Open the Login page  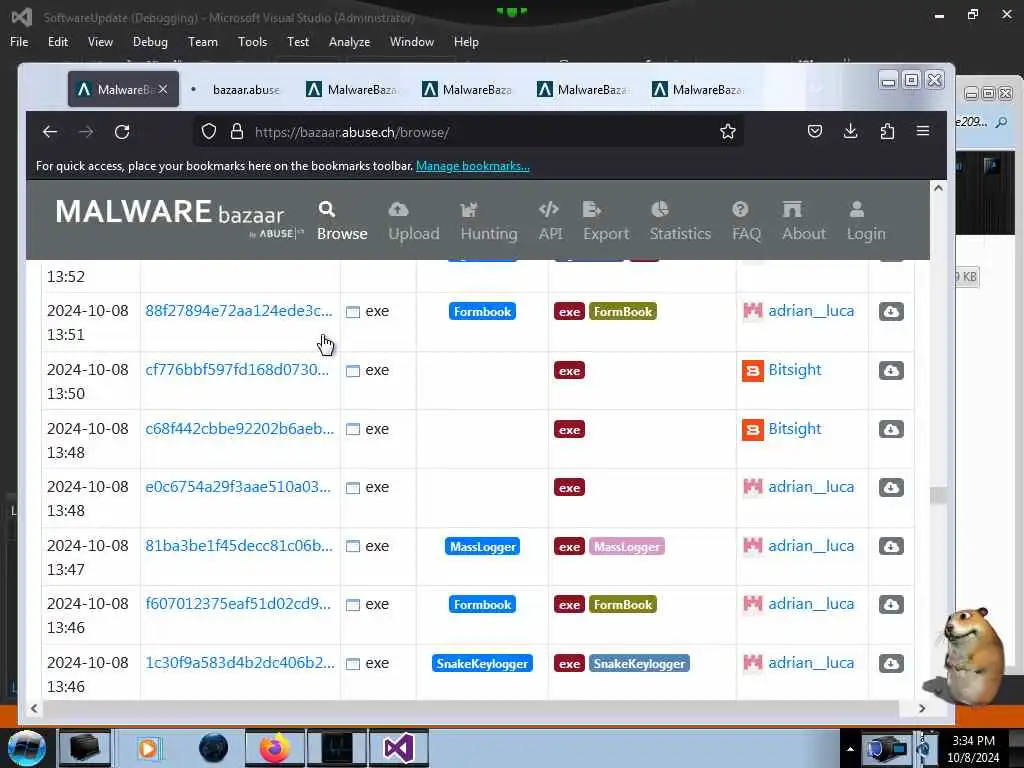[866, 221]
